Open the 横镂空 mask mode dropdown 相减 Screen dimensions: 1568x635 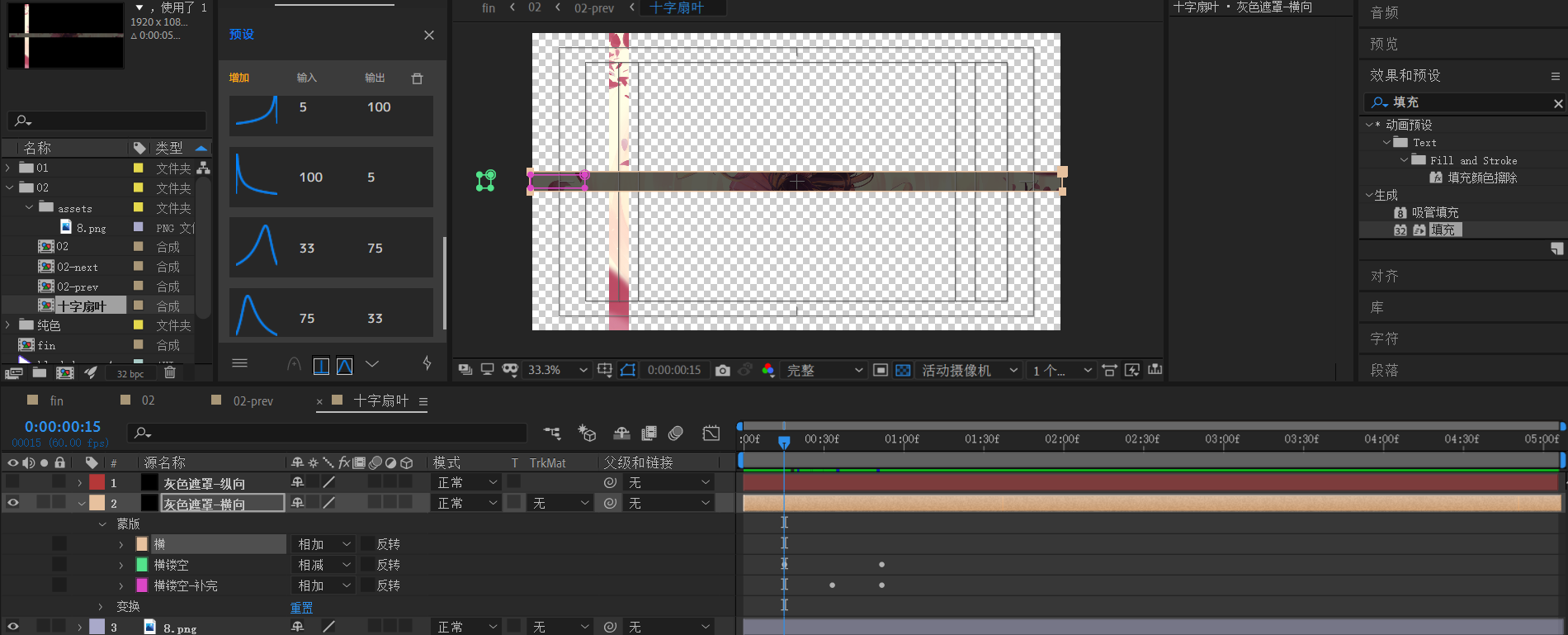click(x=323, y=565)
